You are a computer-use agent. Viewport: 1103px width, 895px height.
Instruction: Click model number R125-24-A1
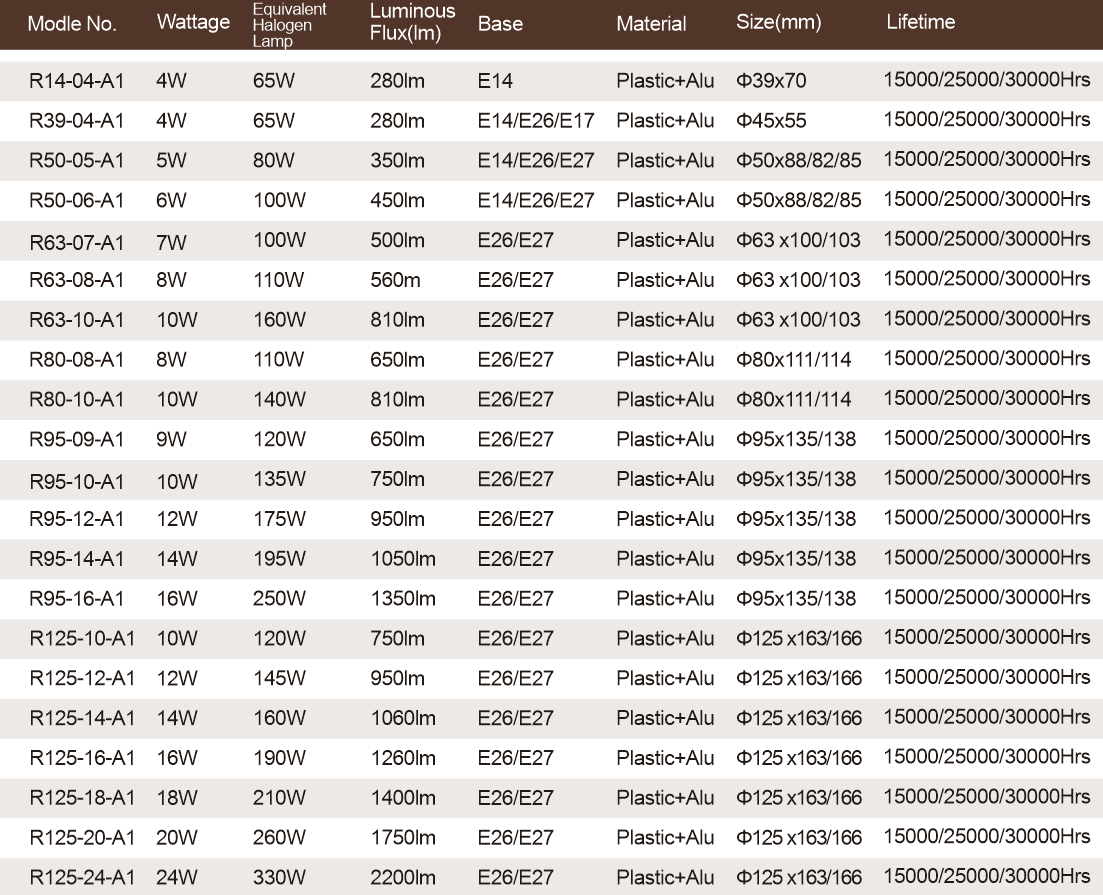pos(82,878)
